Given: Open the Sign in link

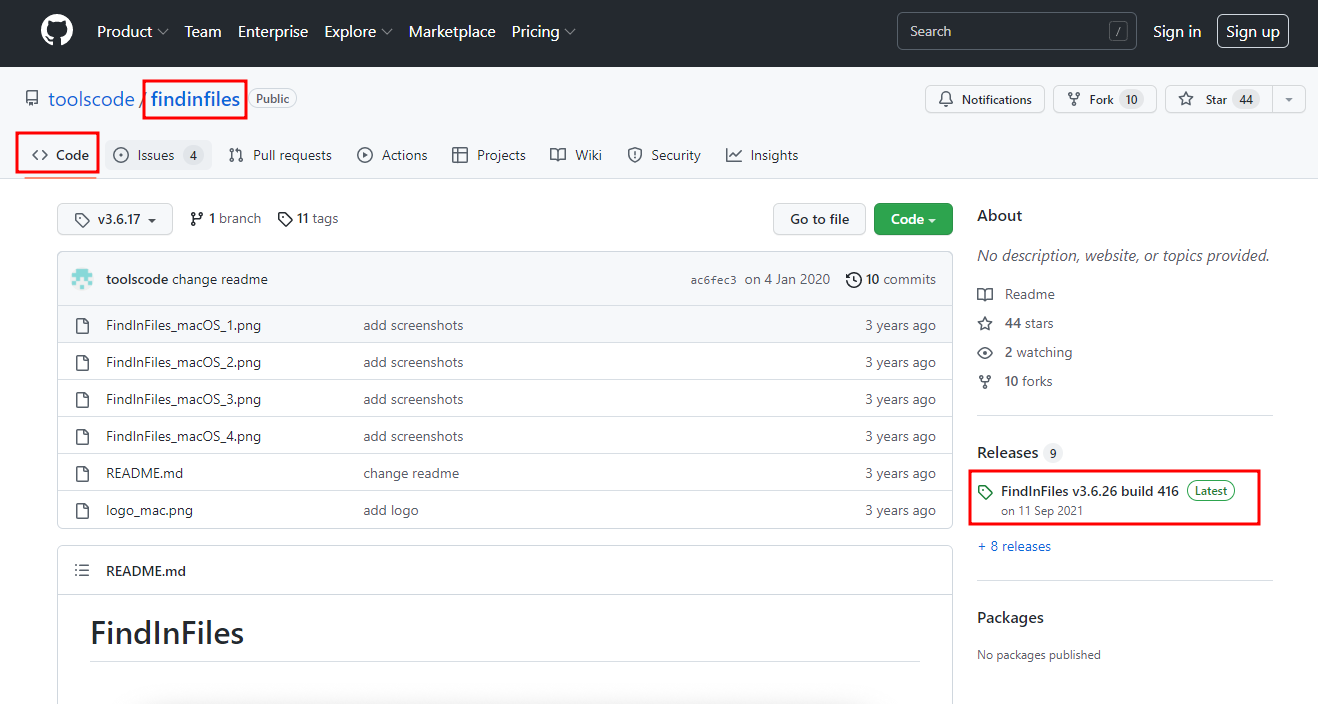Looking at the screenshot, I should click(x=1177, y=32).
